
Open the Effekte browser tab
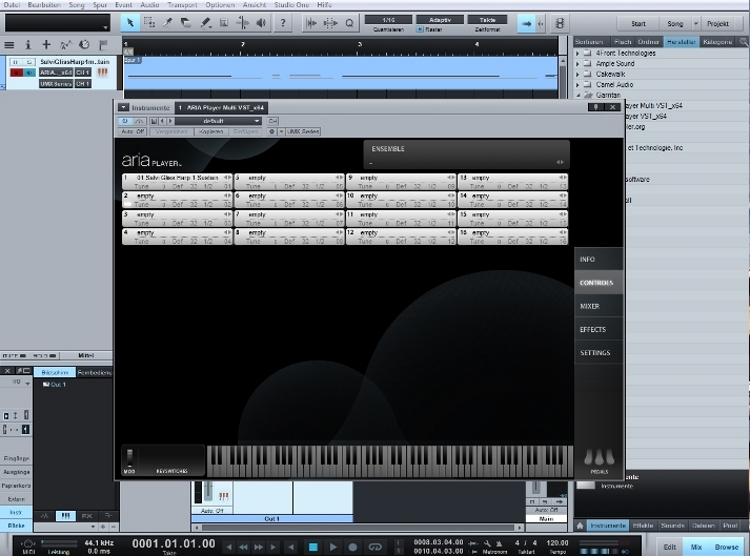pos(642,525)
